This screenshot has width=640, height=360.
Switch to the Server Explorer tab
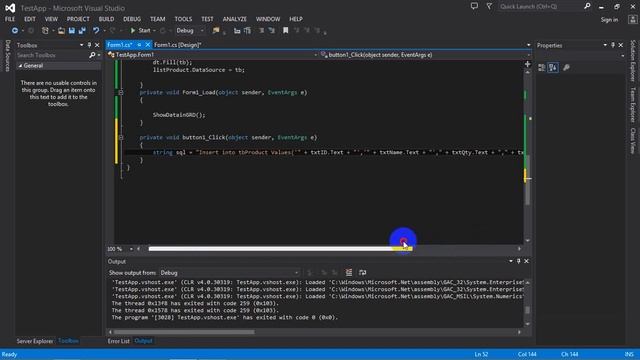pos(35,341)
